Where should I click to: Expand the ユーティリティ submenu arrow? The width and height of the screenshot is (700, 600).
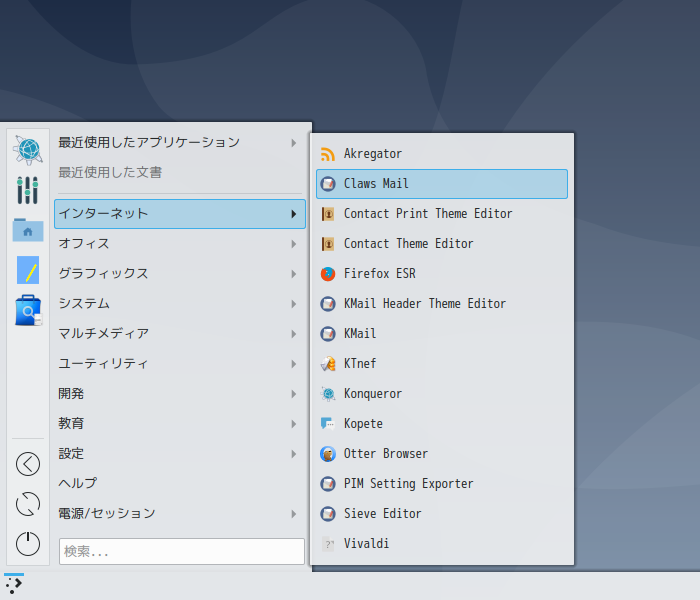tap(294, 364)
